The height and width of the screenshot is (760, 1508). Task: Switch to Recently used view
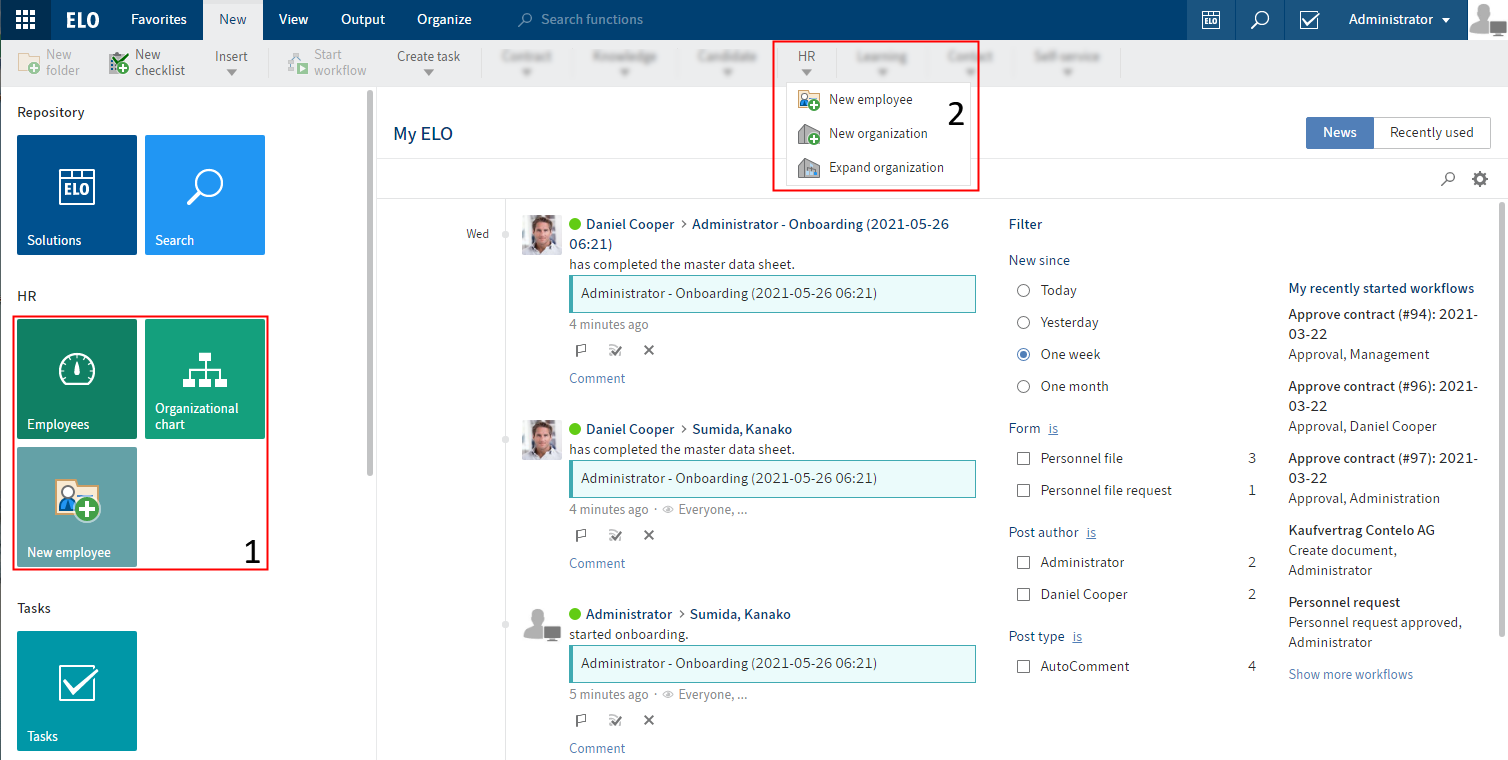coord(1431,132)
